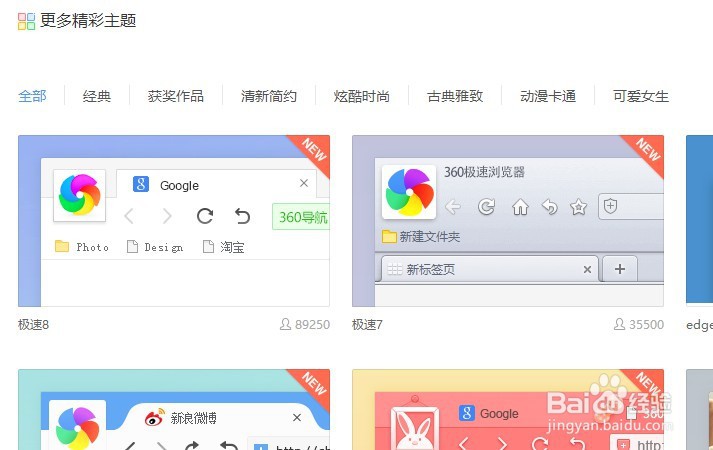Click the shield icon in 极速7 address bar
This screenshot has width=713, height=450.
(x=610, y=206)
